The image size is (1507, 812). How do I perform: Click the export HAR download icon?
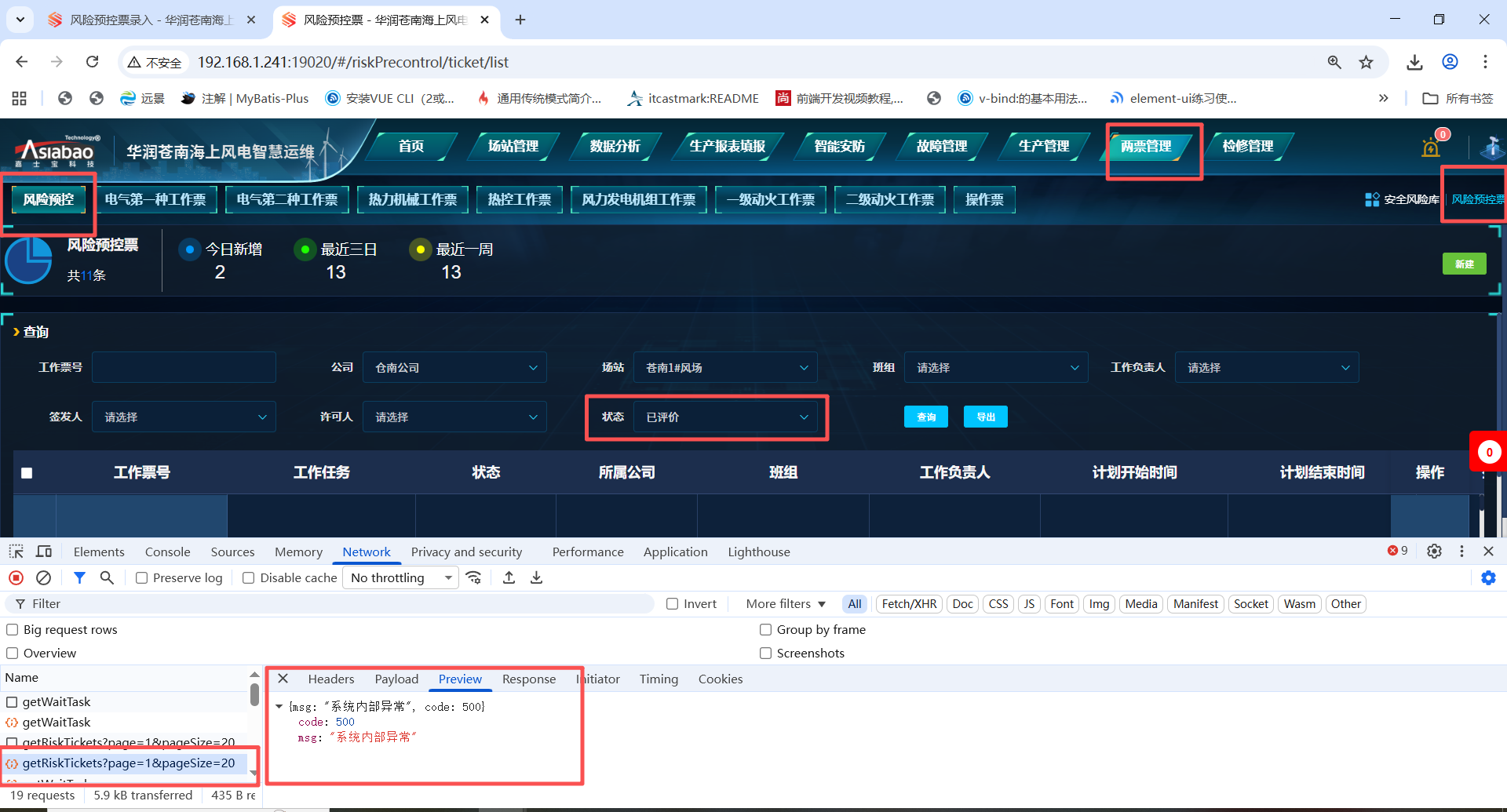[537, 578]
